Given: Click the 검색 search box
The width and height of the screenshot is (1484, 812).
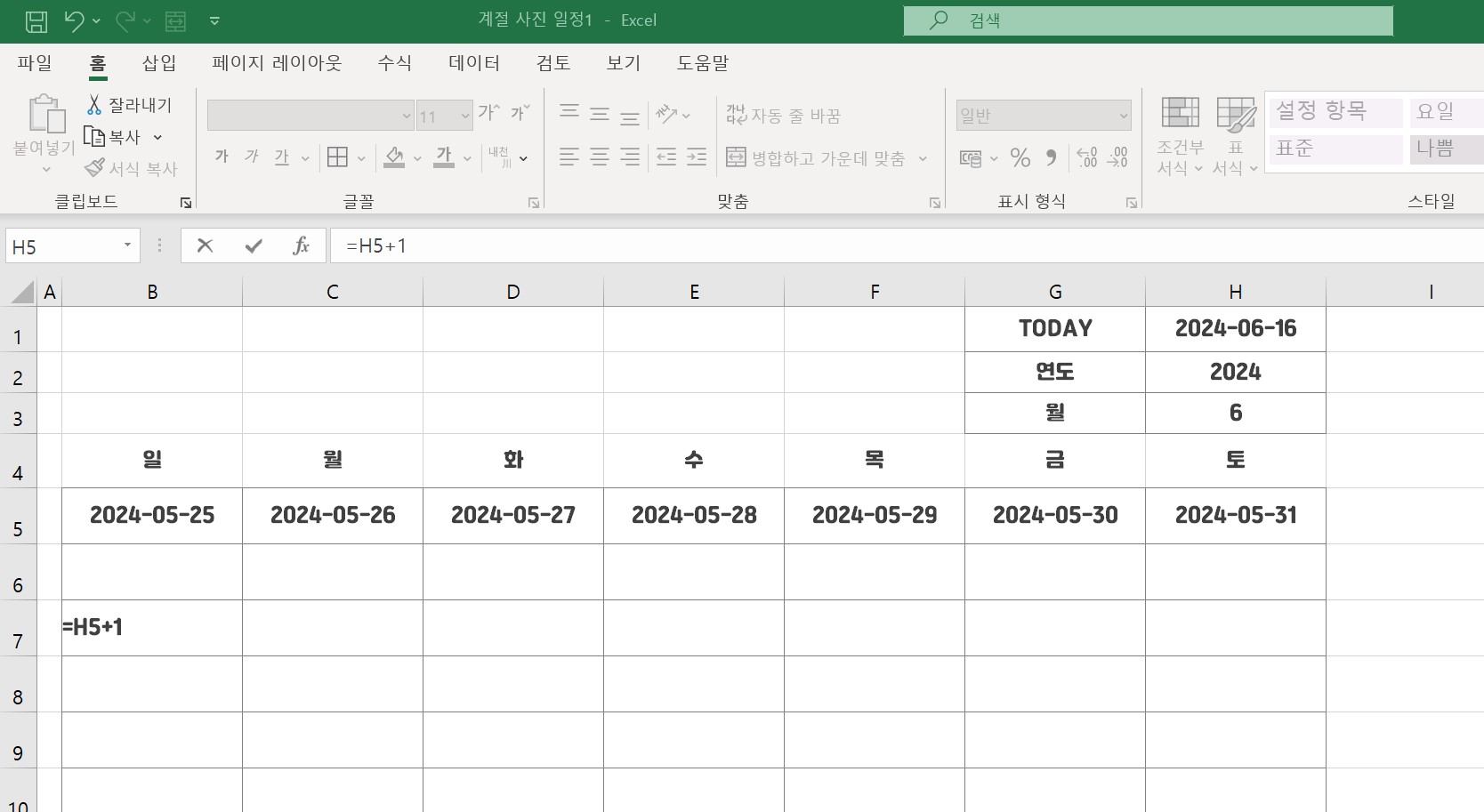Looking at the screenshot, I should [1149, 20].
